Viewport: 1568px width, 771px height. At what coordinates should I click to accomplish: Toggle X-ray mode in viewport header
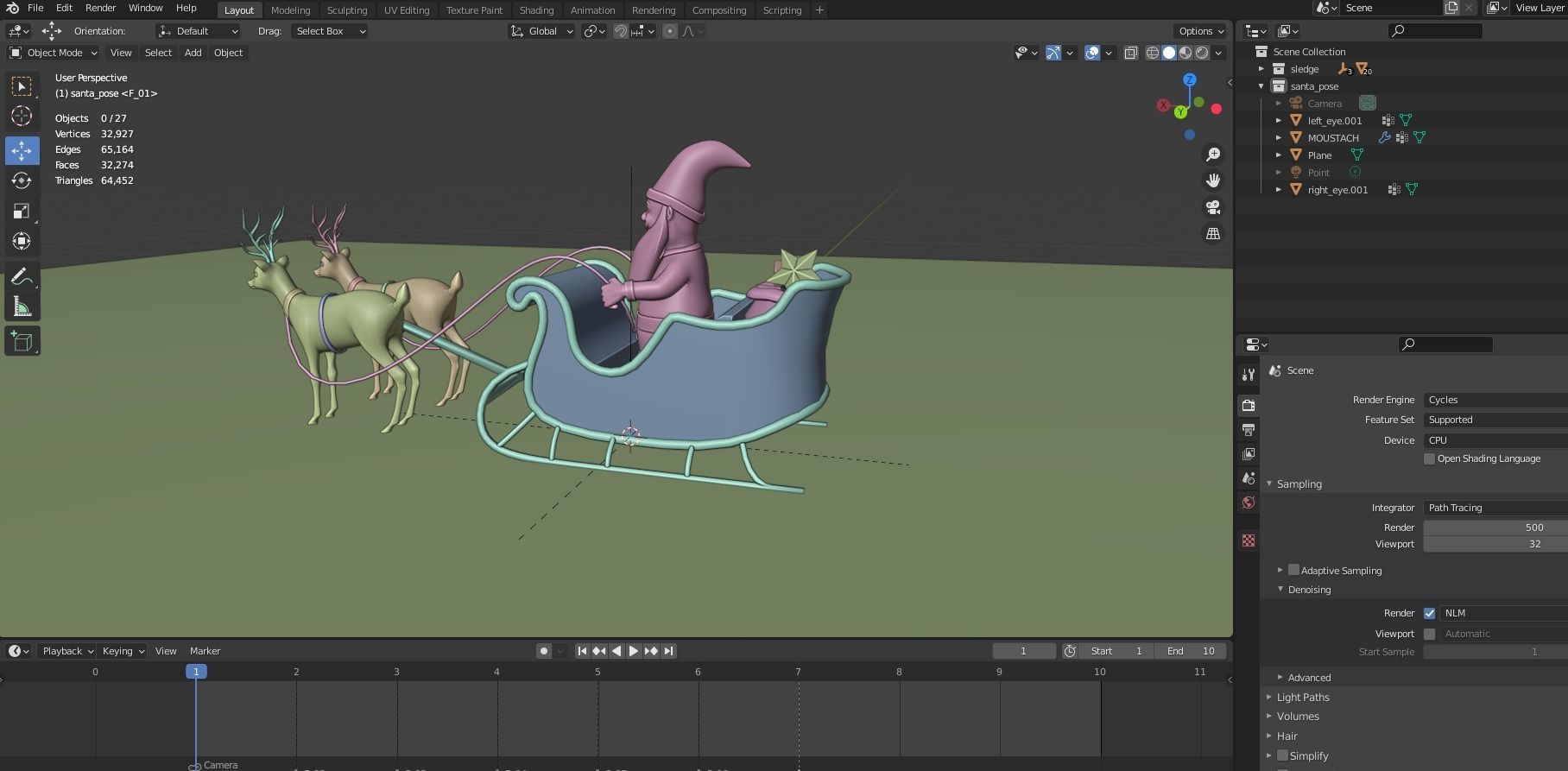1130,53
